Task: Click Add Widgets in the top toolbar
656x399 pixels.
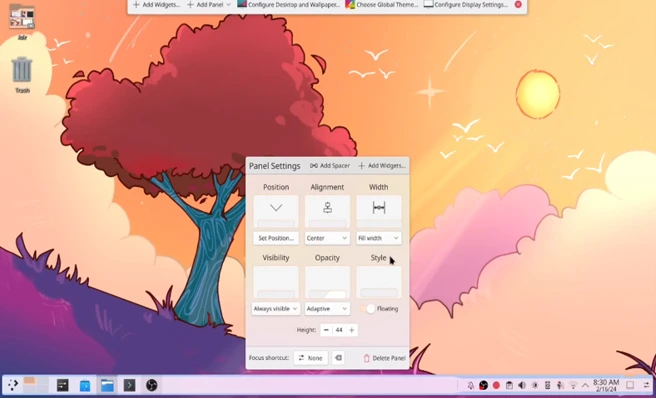Action: click(x=156, y=5)
